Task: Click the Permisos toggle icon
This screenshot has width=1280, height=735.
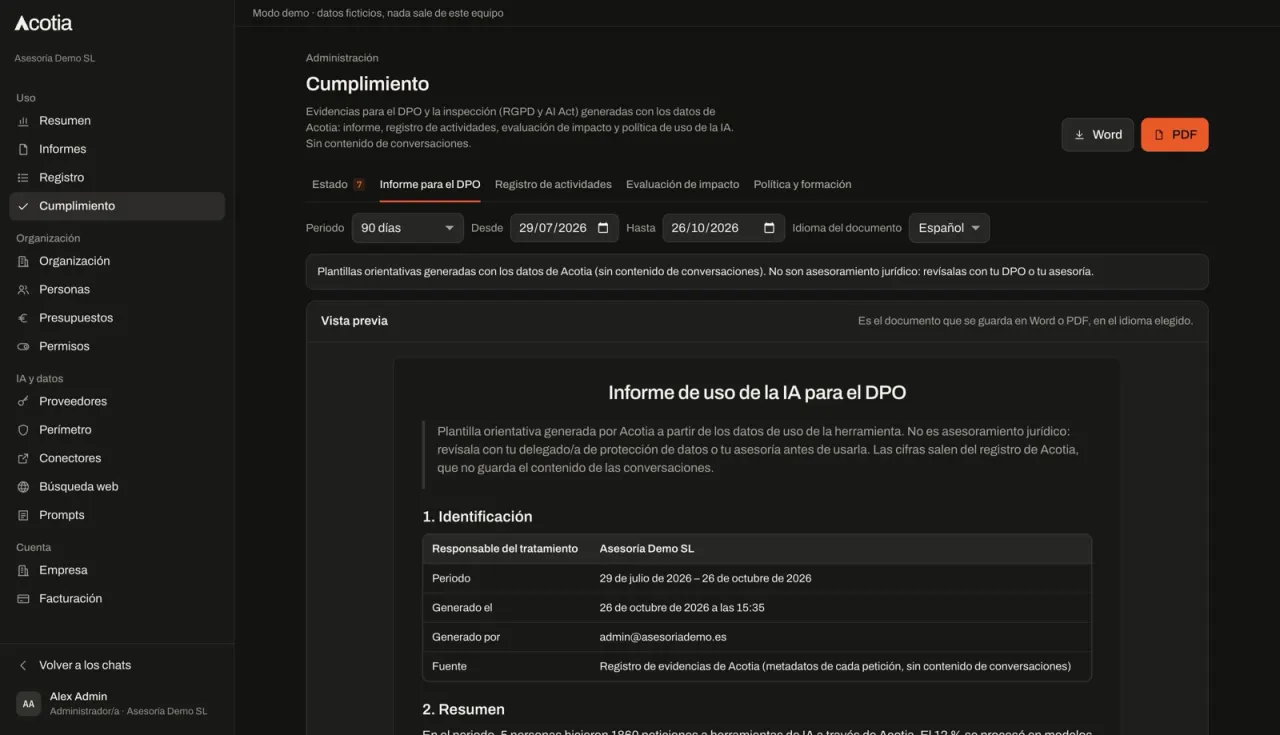Action: pos(23,347)
